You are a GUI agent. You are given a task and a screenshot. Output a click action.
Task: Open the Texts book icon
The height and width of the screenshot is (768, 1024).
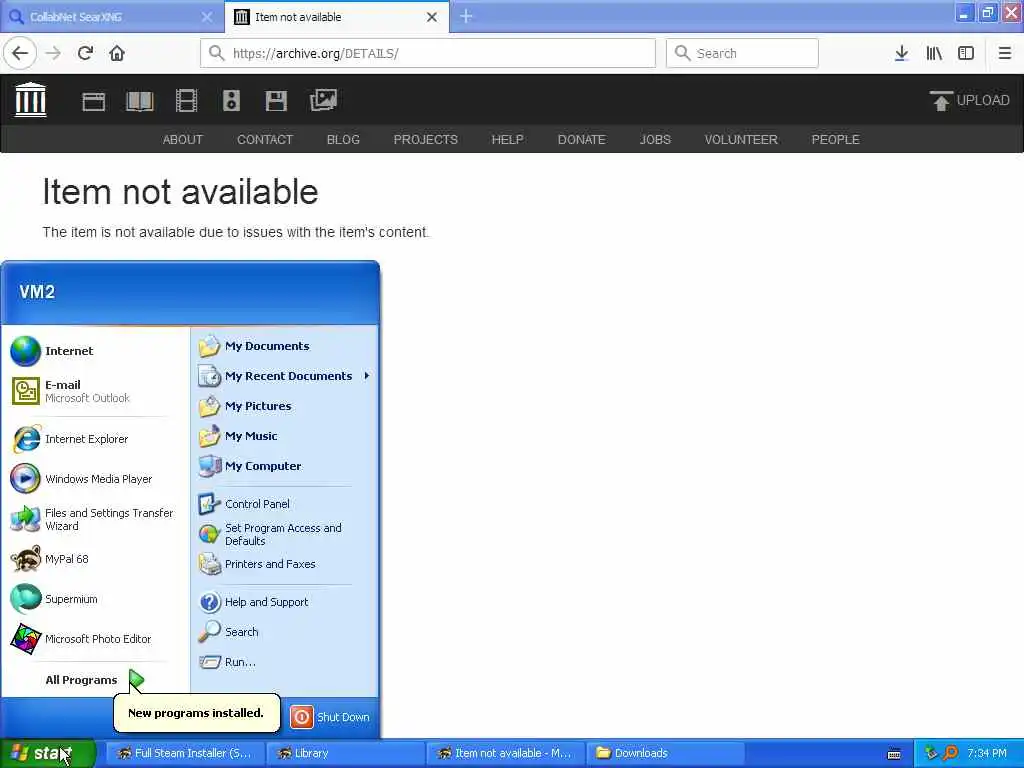pyautogui.click(x=139, y=101)
